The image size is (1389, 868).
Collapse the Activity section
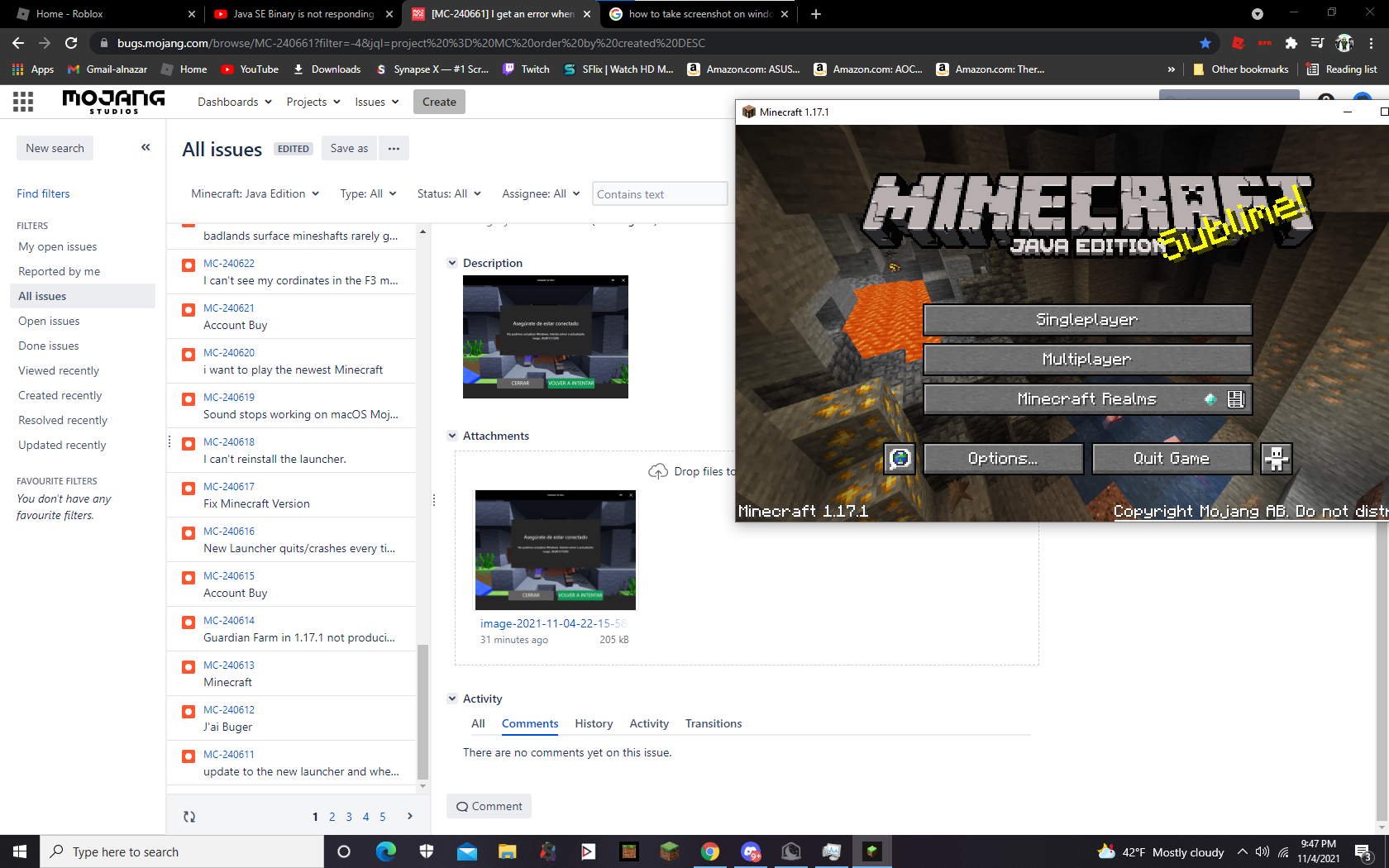point(452,699)
